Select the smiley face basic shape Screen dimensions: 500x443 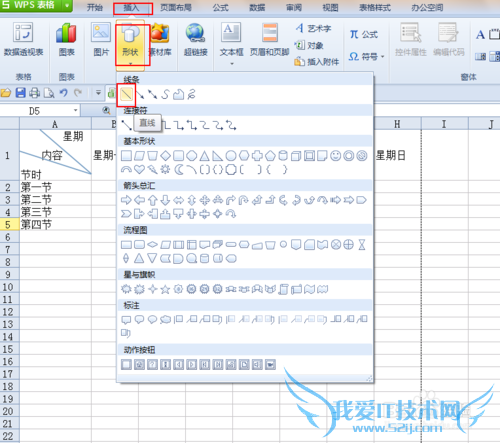(336, 156)
